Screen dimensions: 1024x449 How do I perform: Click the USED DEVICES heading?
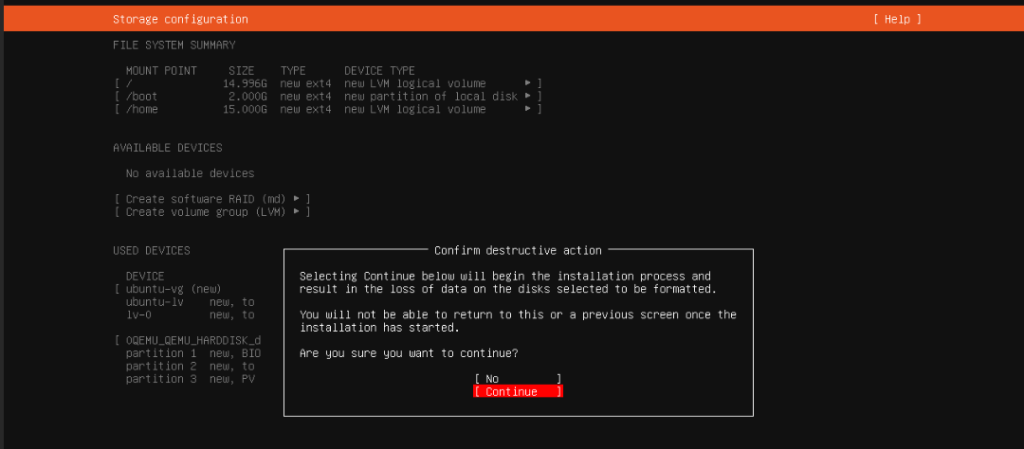(x=151, y=251)
